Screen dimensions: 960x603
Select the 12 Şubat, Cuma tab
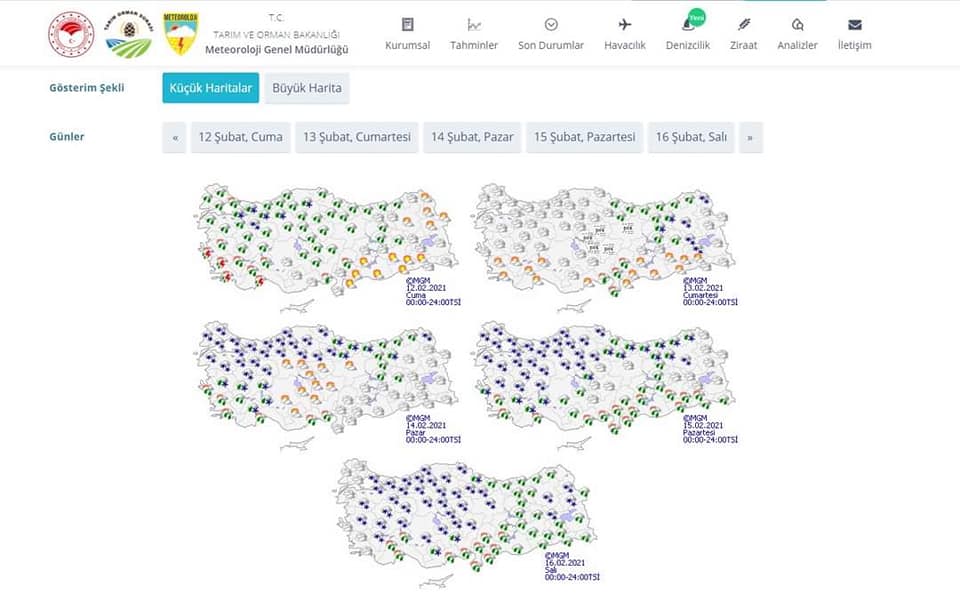click(x=241, y=137)
